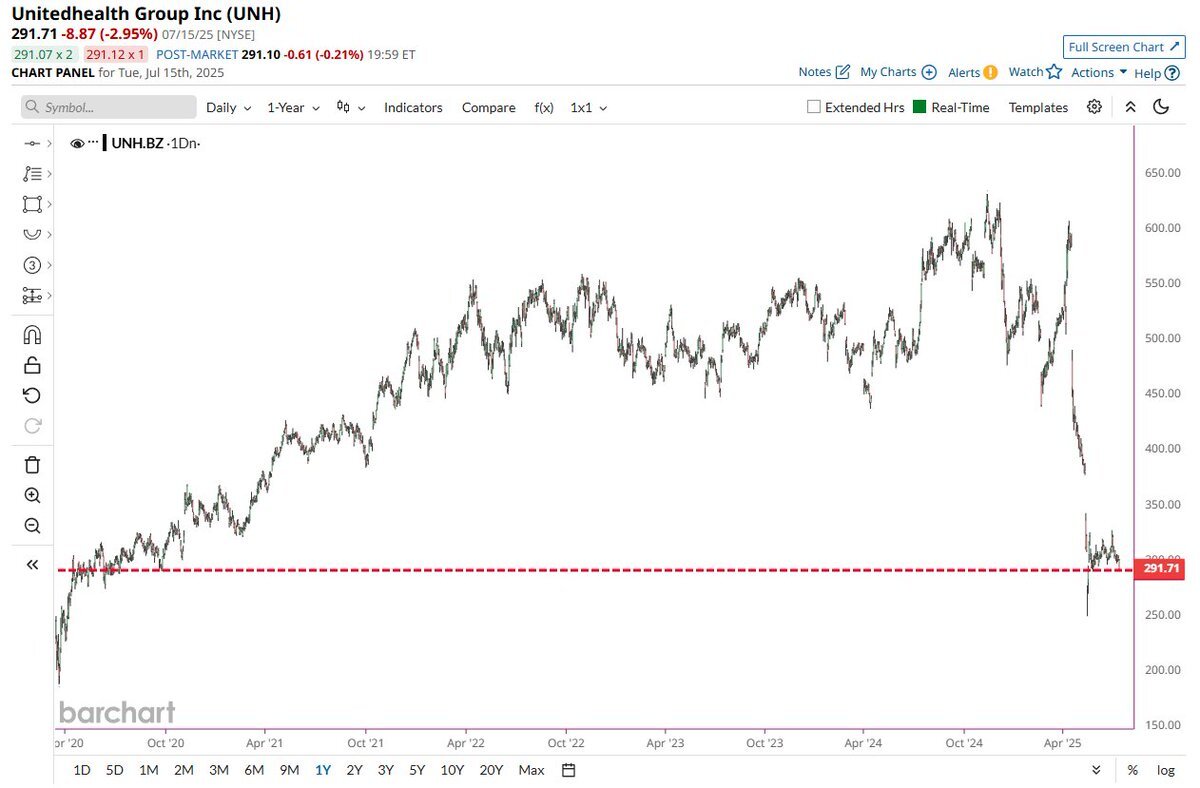Click the Watch link
The width and height of the screenshot is (1200, 788).
(1026, 72)
